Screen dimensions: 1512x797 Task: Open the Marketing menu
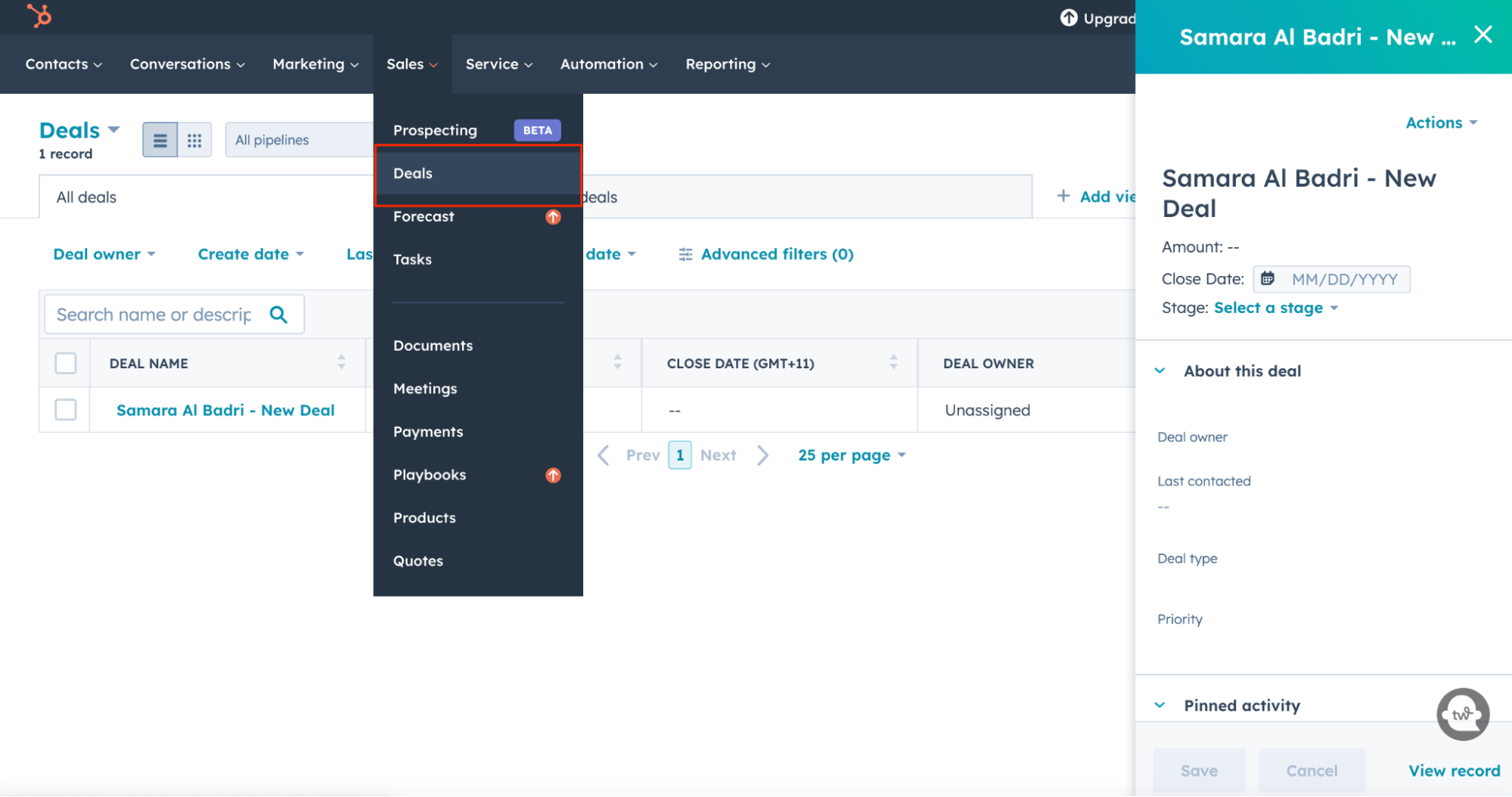tap(315, 64)
